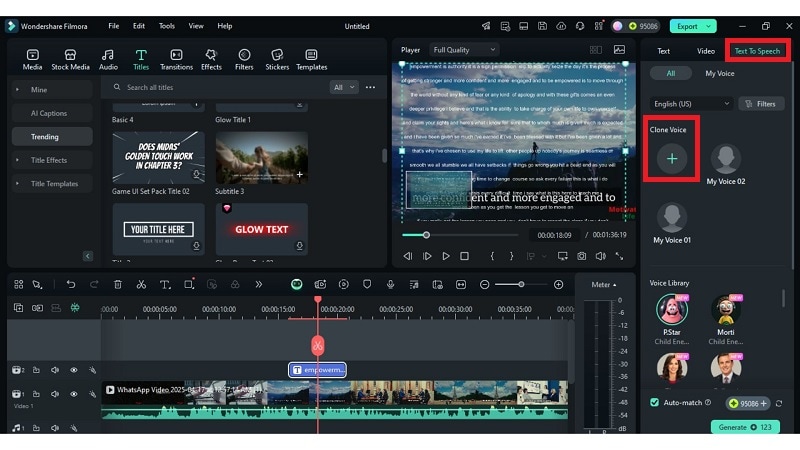
Task: Select AI Captions category
Action: [52, 113]
